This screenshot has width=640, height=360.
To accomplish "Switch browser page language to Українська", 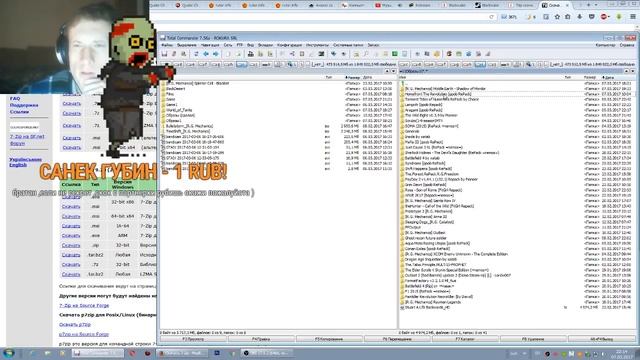I will pyautogui.click(x=25, y=160).
